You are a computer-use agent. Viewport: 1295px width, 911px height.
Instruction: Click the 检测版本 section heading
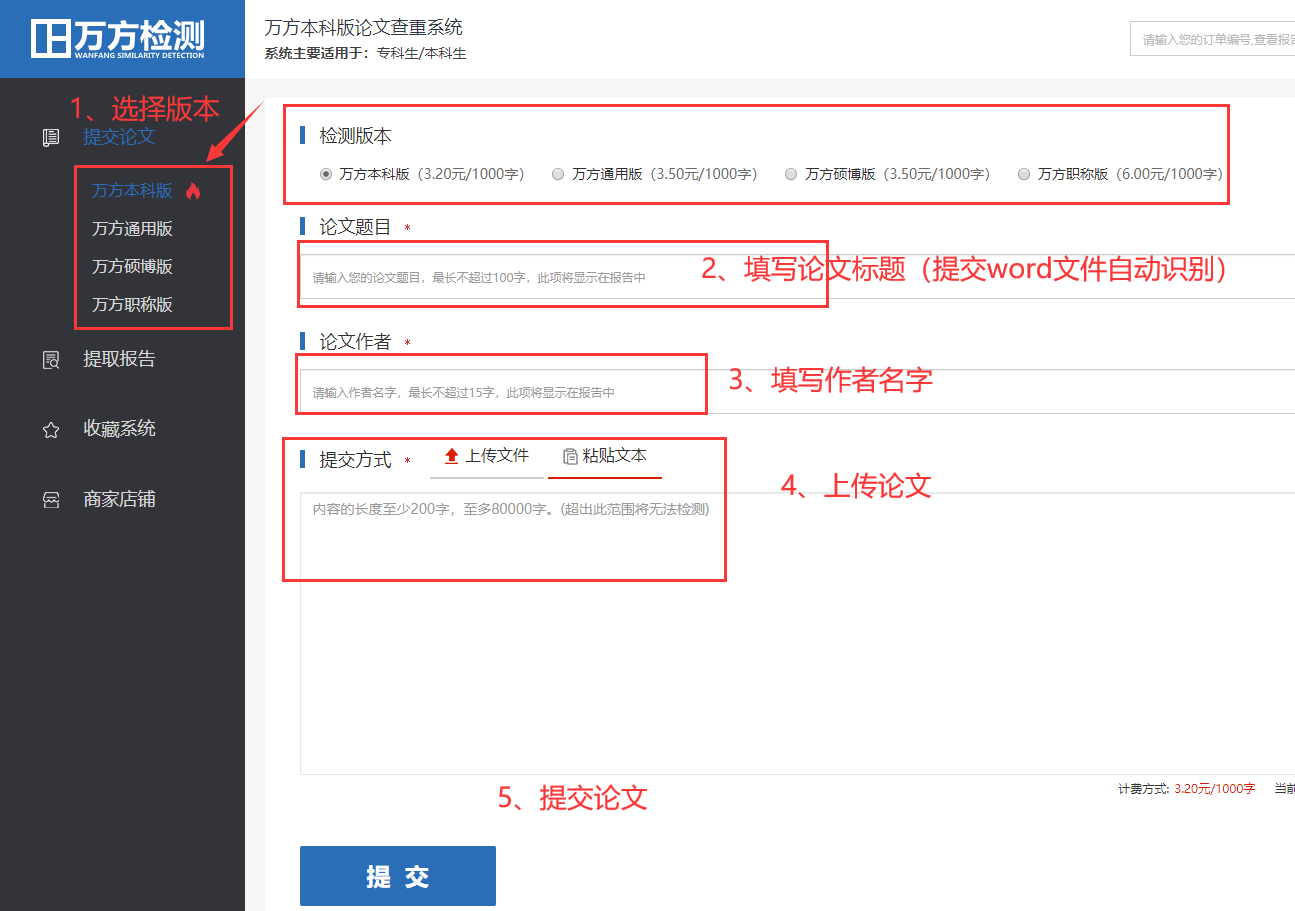[x=355, y=135]
